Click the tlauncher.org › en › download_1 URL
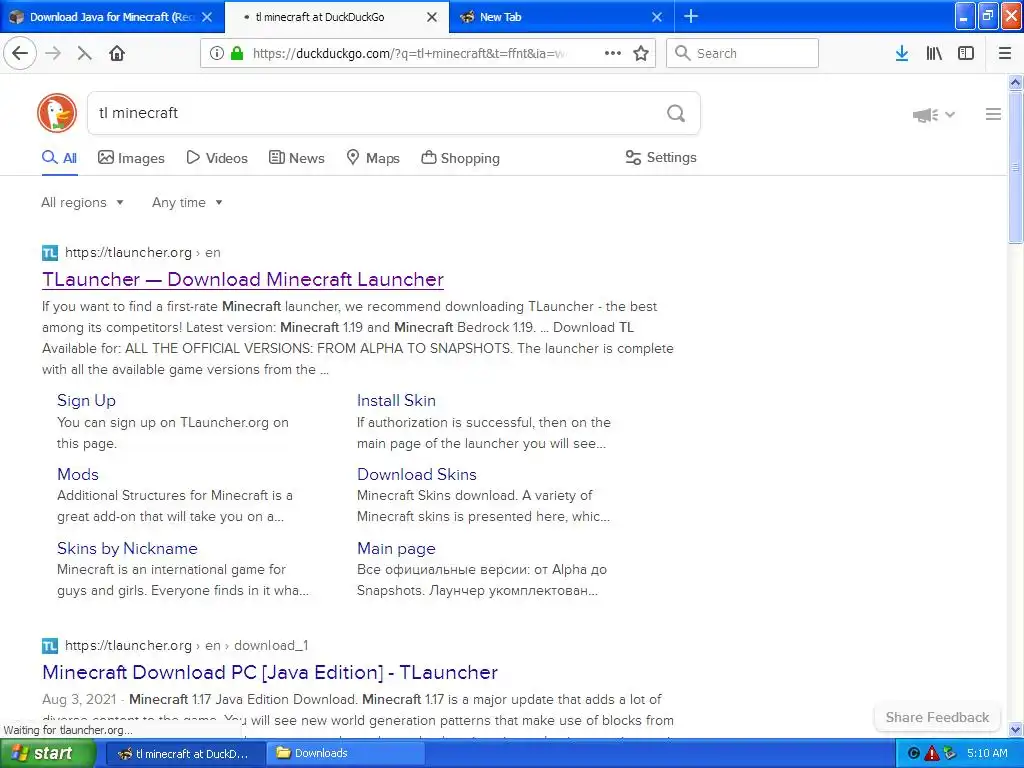Image resolution: width=1024 pixels, height=768 pixels. 186,646
